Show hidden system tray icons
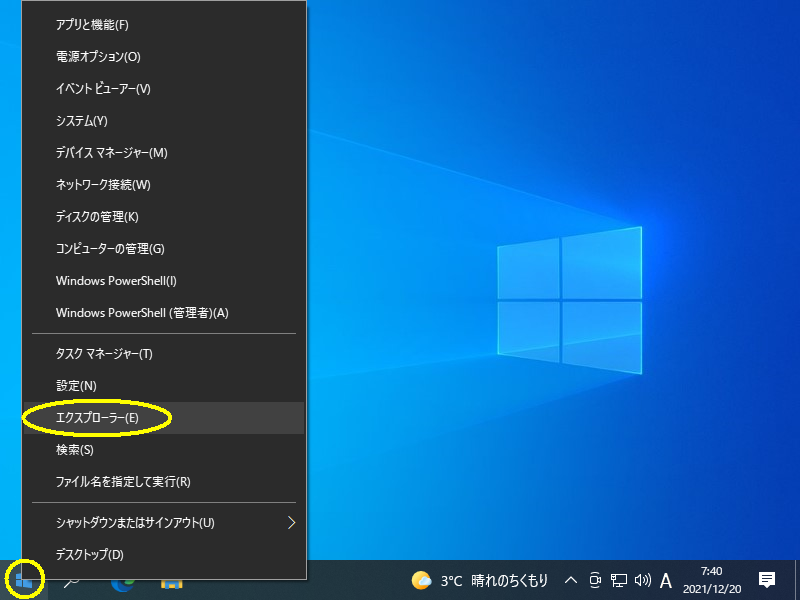This screenshot has height=600, width=800. click(x=571, y=580)
